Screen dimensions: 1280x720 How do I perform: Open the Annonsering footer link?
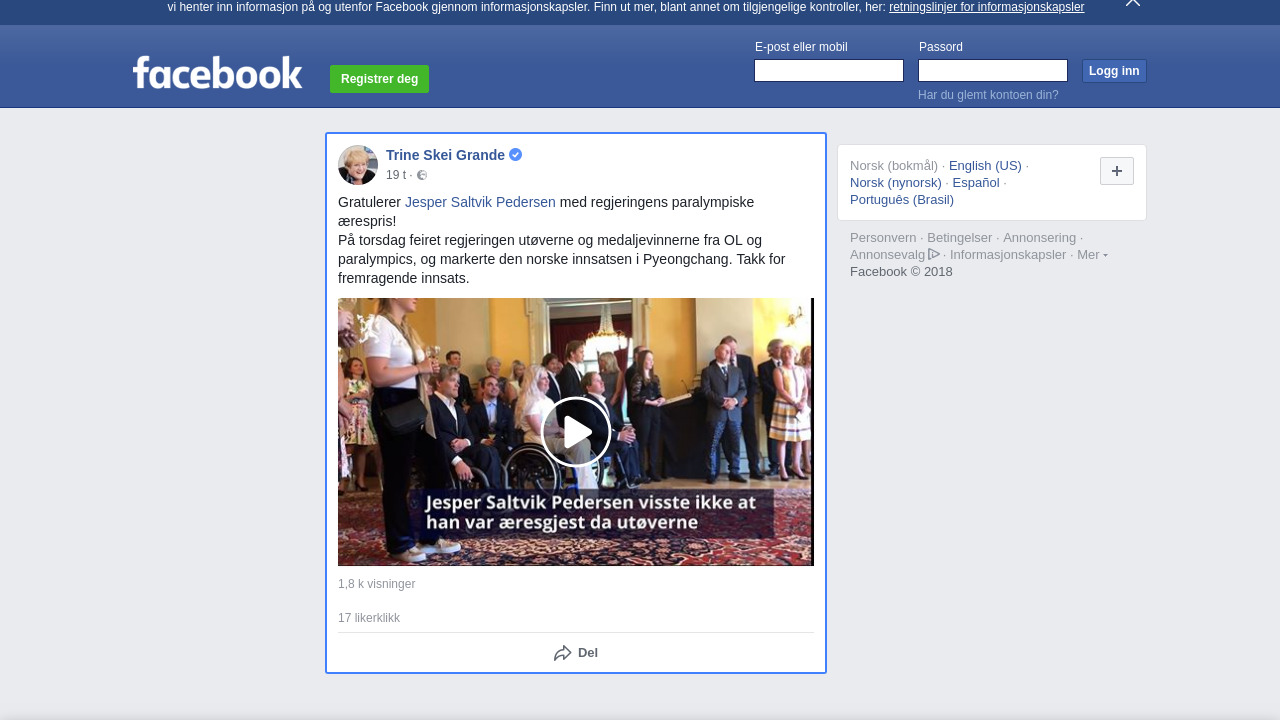(x=1040, y=238)
